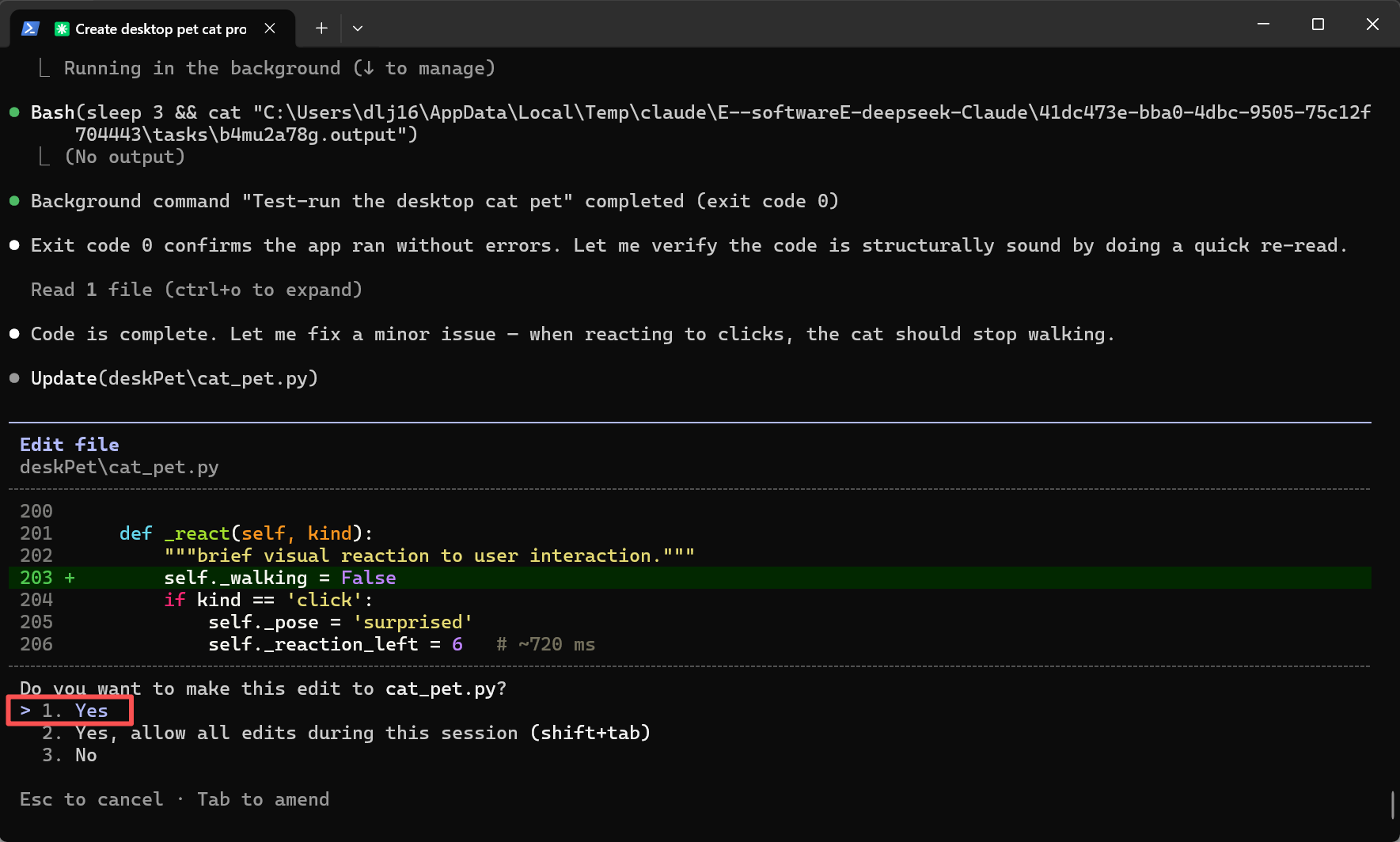The image size is (1400, 842).
Task: Click 'Do you want to make this edit' prompt
Action: (263, 688)
